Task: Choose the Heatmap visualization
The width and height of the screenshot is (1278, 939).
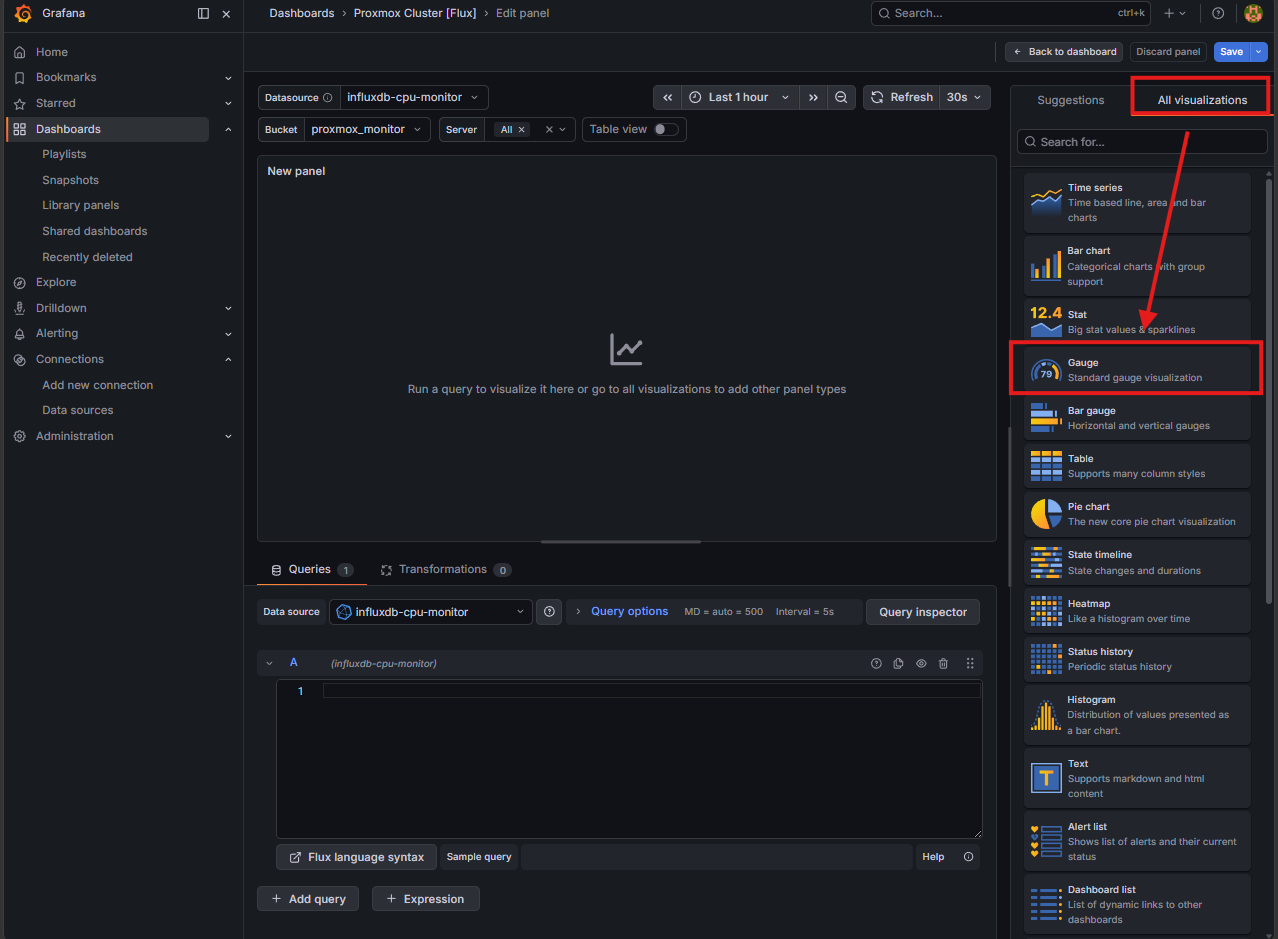Action: pos(1137,611)
